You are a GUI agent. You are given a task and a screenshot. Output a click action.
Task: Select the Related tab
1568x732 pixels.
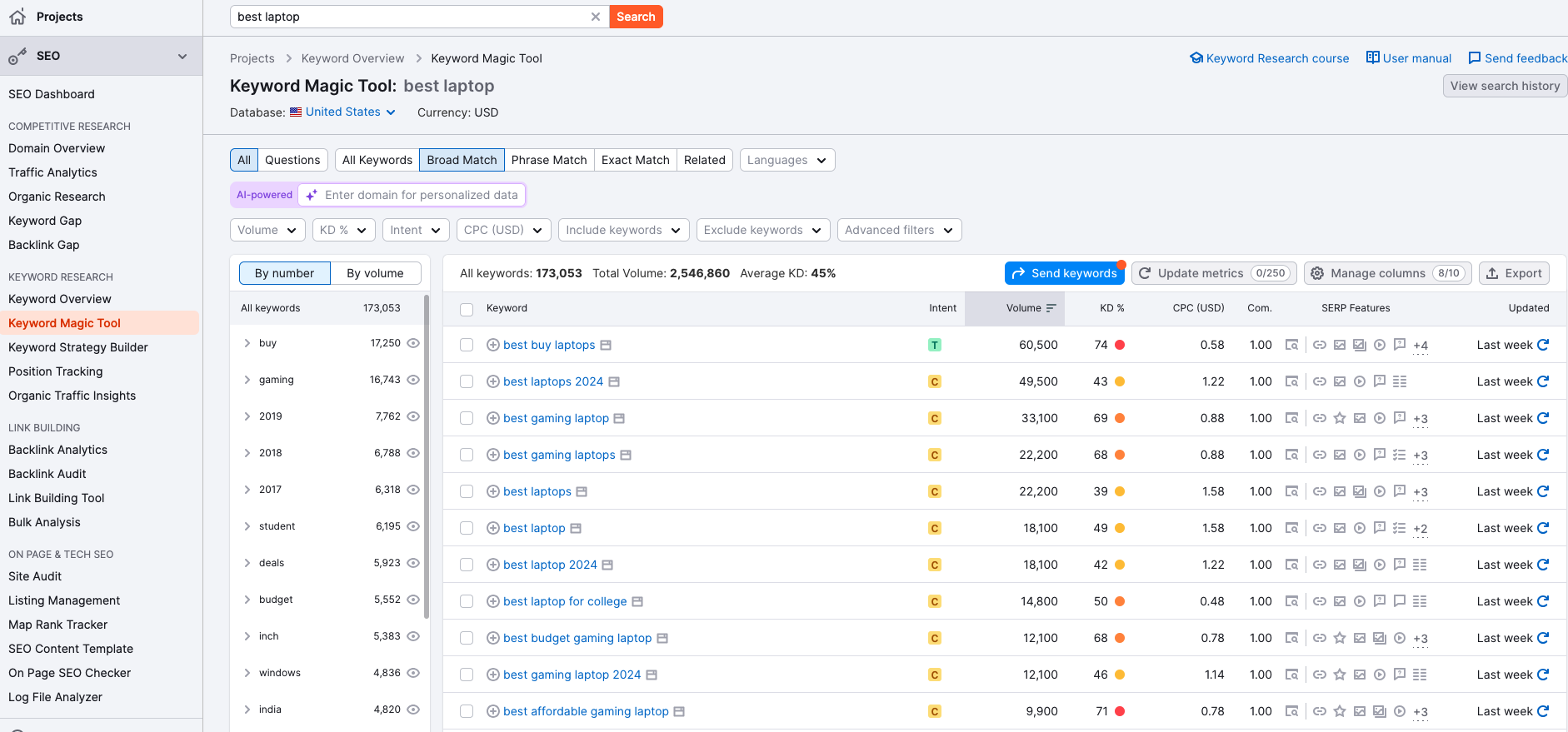pos(705,160)
